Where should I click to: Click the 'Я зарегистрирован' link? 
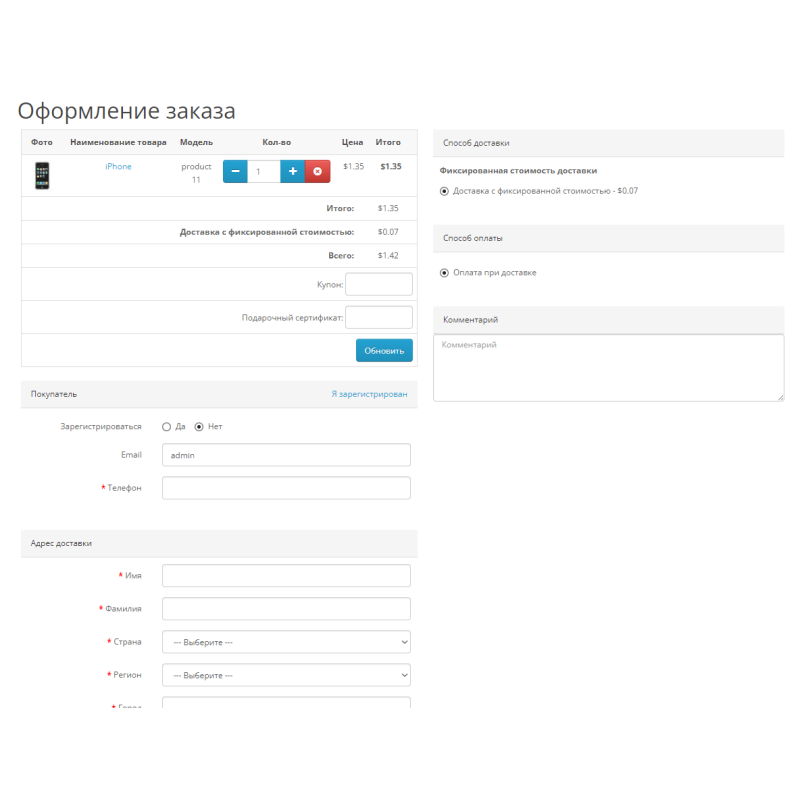369,394
